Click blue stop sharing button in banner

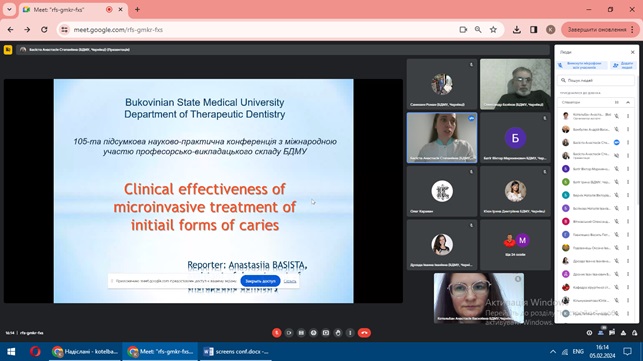pyautogui.click(x=260, y=281)
